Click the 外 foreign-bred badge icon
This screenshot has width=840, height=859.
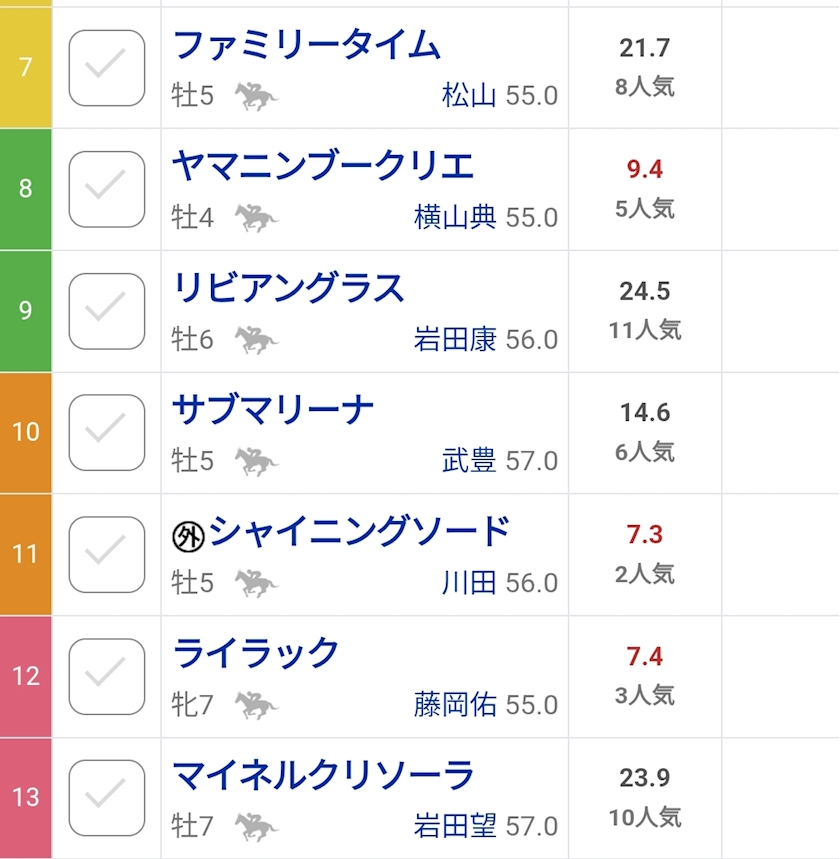pyautogui.click(x=188, y=537)
